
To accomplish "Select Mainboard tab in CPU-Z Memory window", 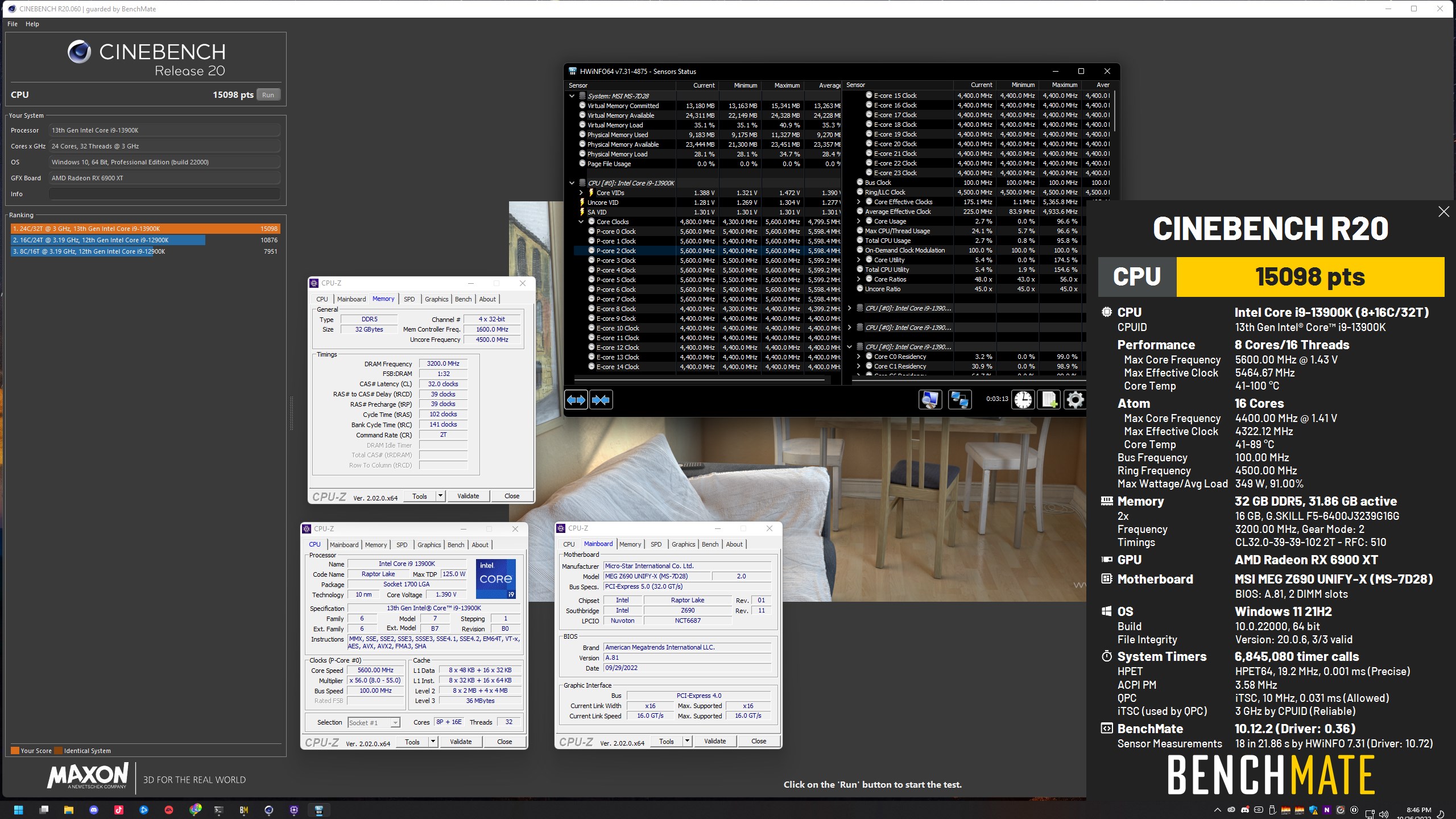I will click(x=351, y=299).
